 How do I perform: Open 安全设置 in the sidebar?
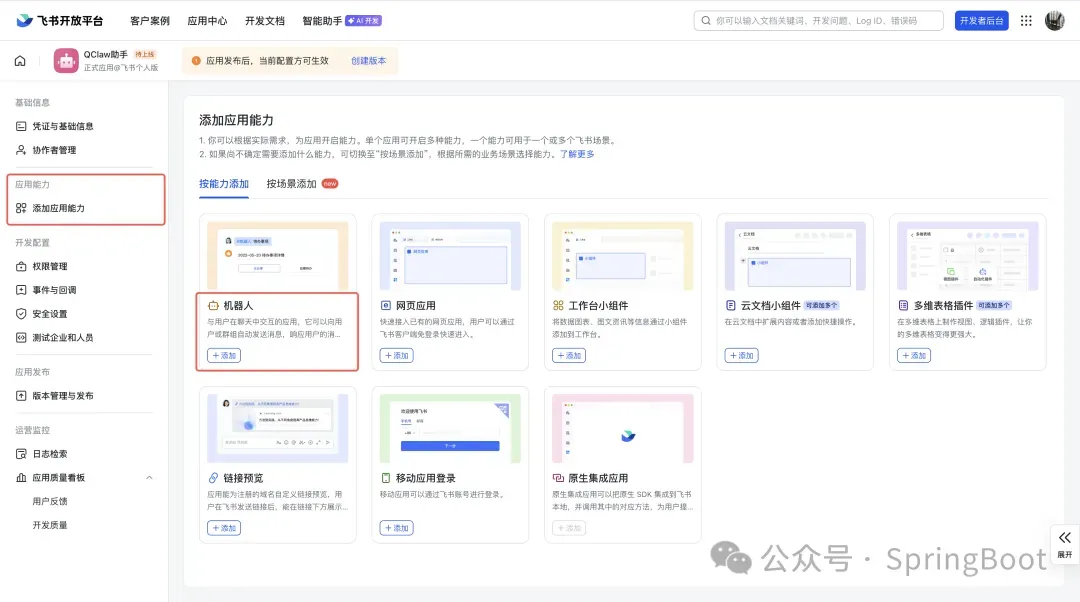(x=50, y=314)
